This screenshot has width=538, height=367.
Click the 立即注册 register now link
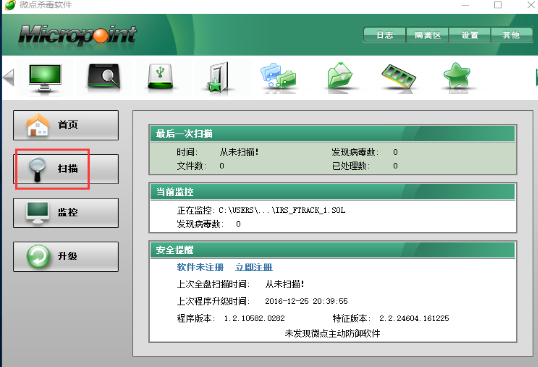click(254, 267)
